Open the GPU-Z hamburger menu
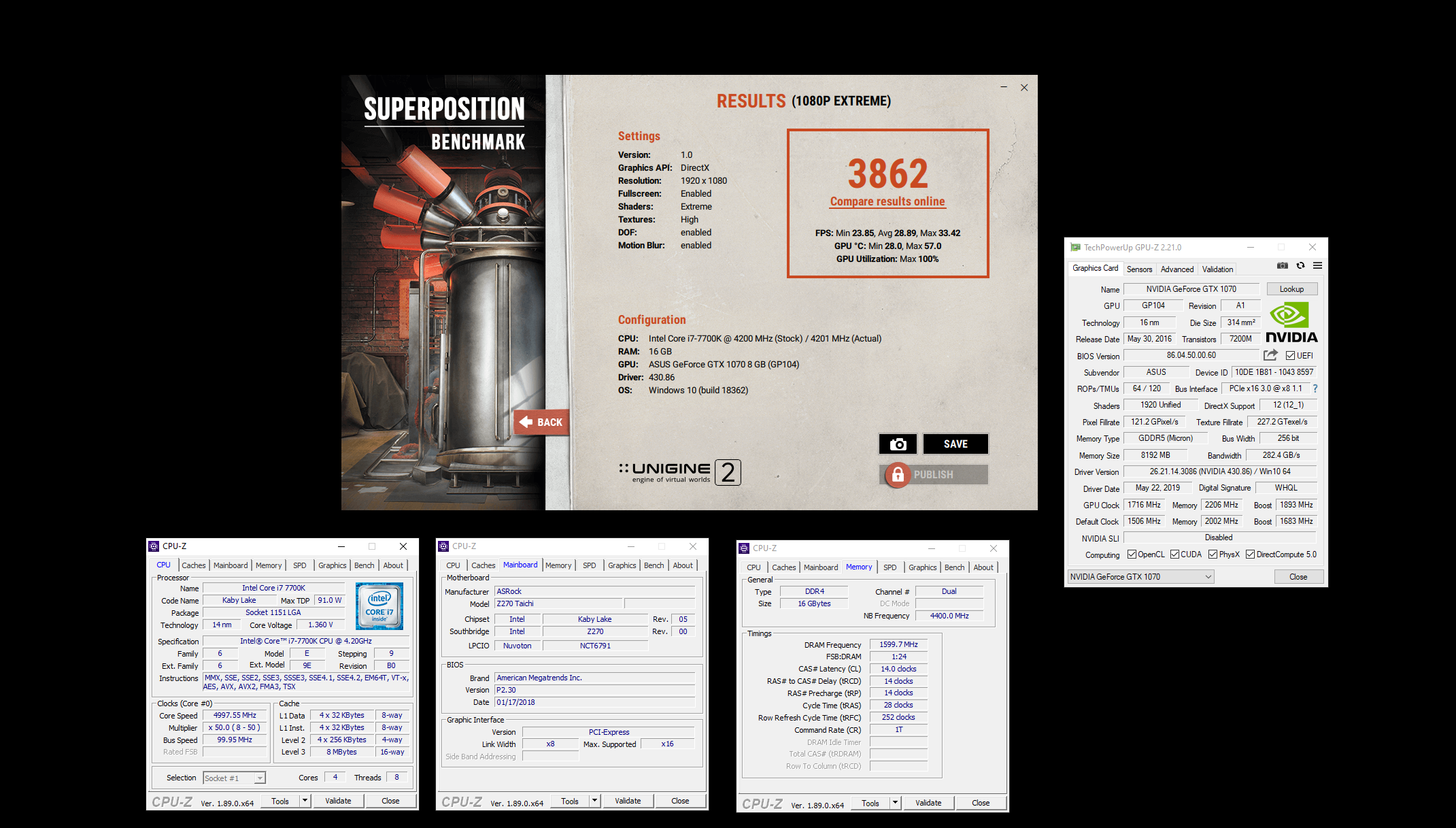Image resolution: width=1456 pixels, height=828 pixels. (1317, 266)
